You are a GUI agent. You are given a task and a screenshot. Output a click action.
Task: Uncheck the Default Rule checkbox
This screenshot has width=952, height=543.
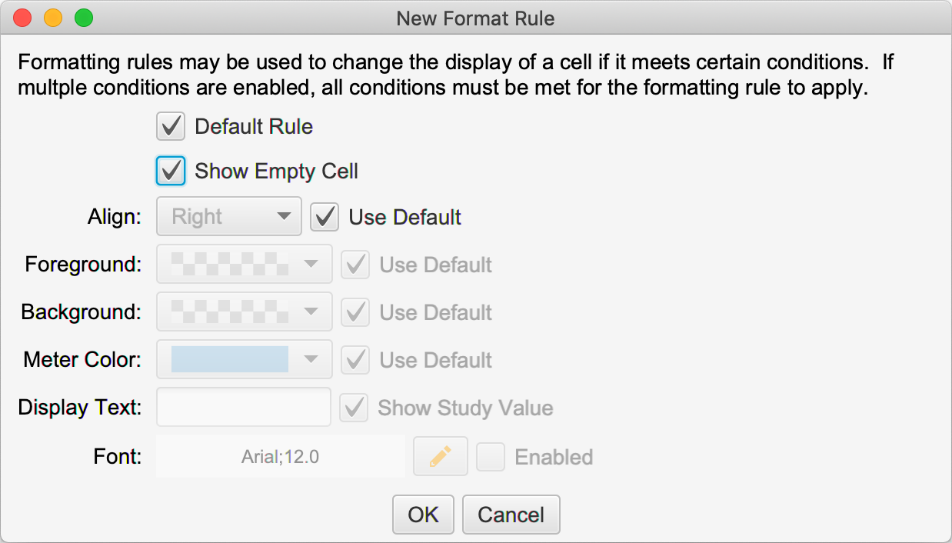(171, 127)
